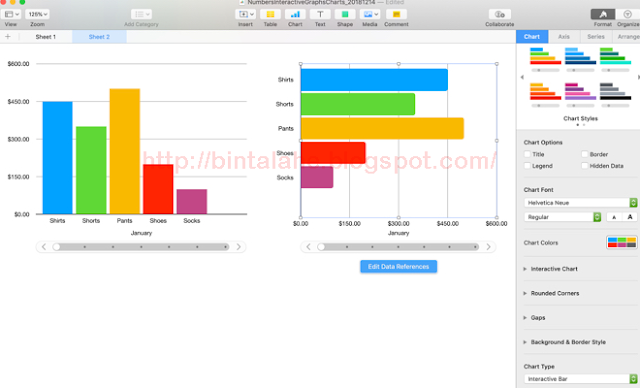This screenshot has width=640, height=388.
Task: Select the blue Shirts column in left chart
Action: pyautogui.click(x=58, y=157)
